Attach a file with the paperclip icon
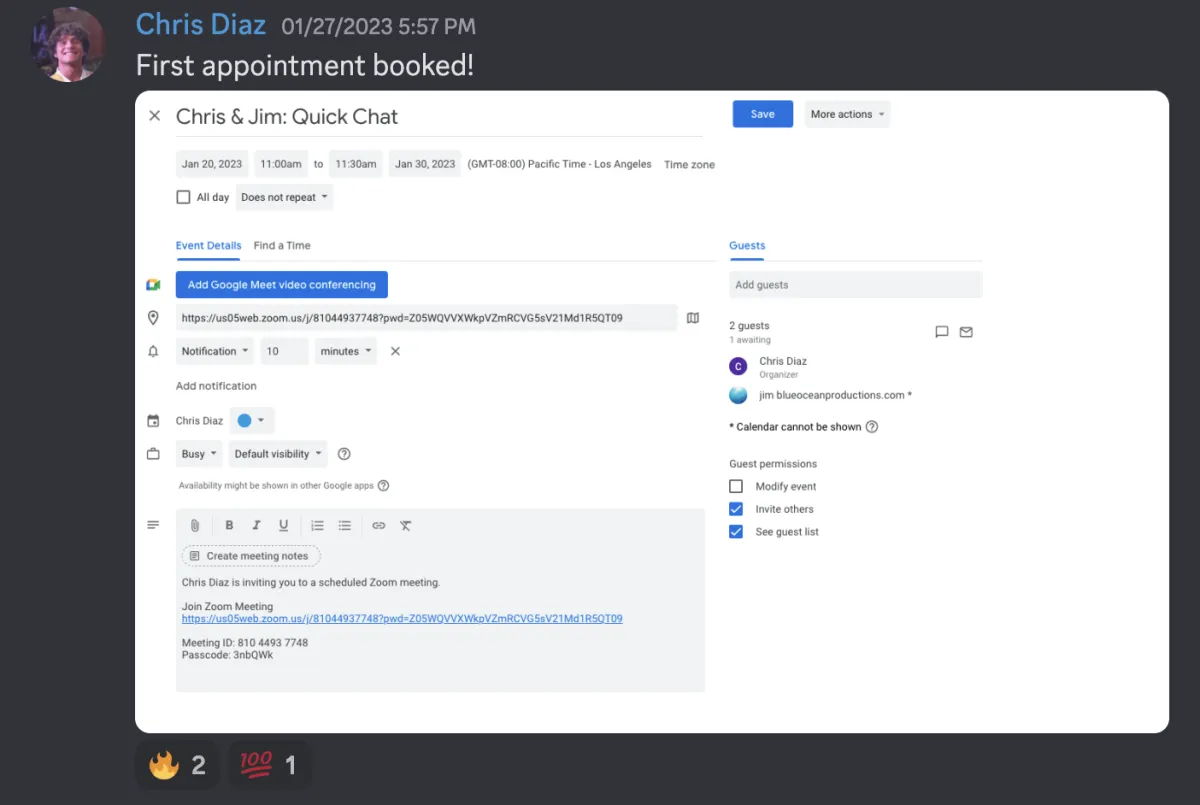1200x805 pixels. pyautogui.click(x=195, y=525)
